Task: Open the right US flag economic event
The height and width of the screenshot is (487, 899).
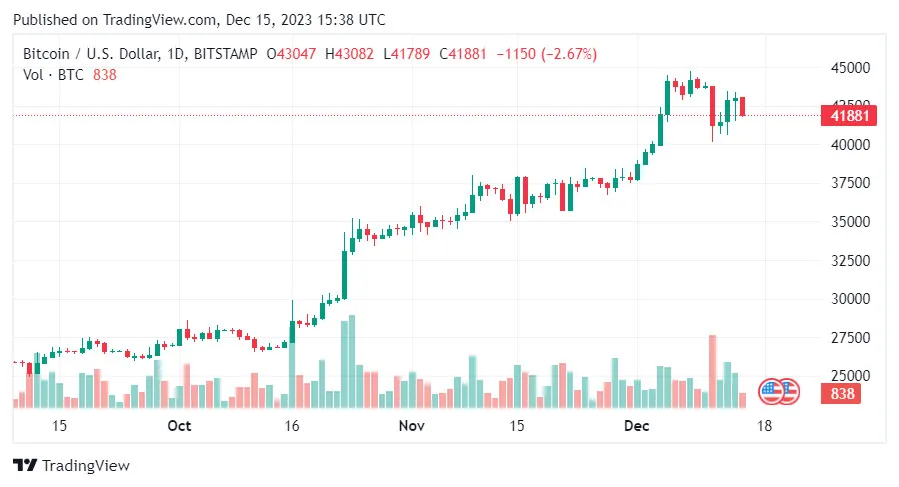Action: click(788, 391)
